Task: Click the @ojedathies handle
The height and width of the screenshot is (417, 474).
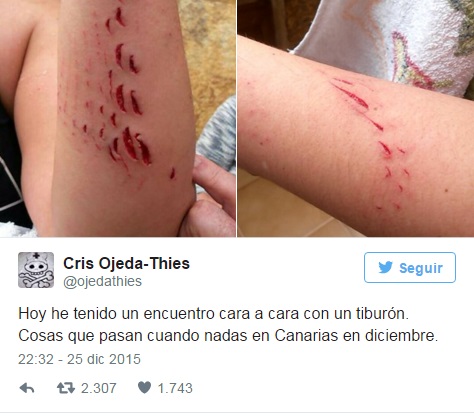Action: pyautogui.click(x=103, y=281)
